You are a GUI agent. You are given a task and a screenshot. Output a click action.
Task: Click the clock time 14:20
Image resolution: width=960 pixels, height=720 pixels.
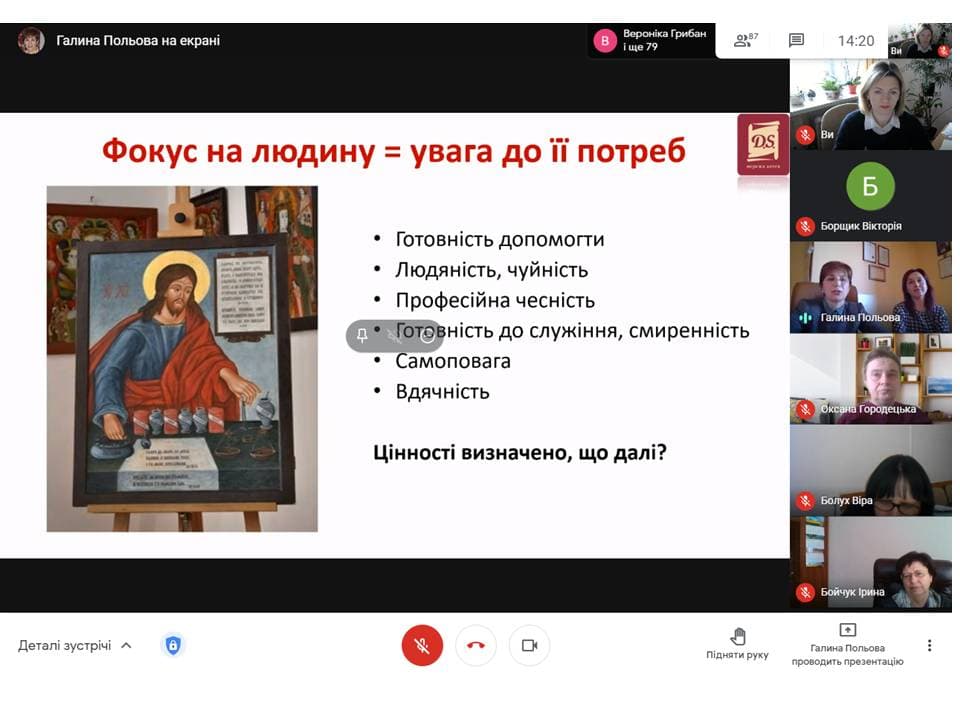tap(856, 41)
